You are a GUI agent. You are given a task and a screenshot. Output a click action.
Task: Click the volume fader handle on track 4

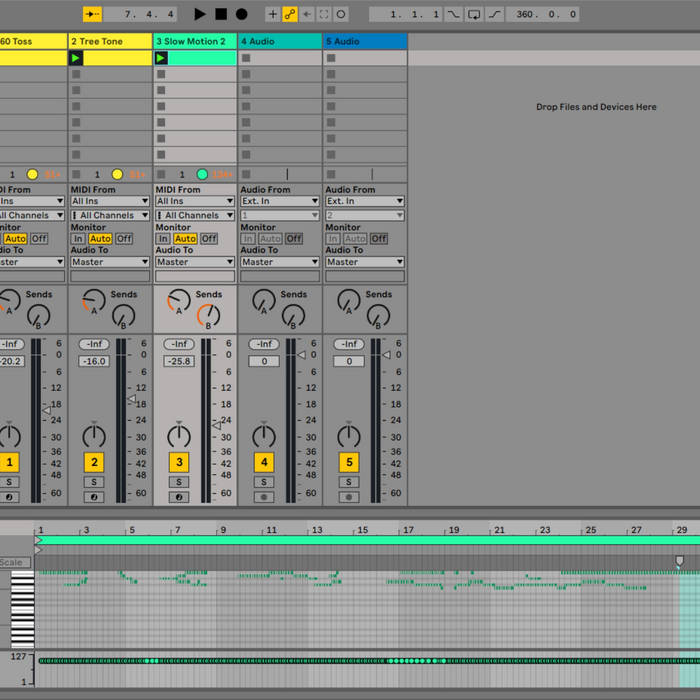(301, 354)
